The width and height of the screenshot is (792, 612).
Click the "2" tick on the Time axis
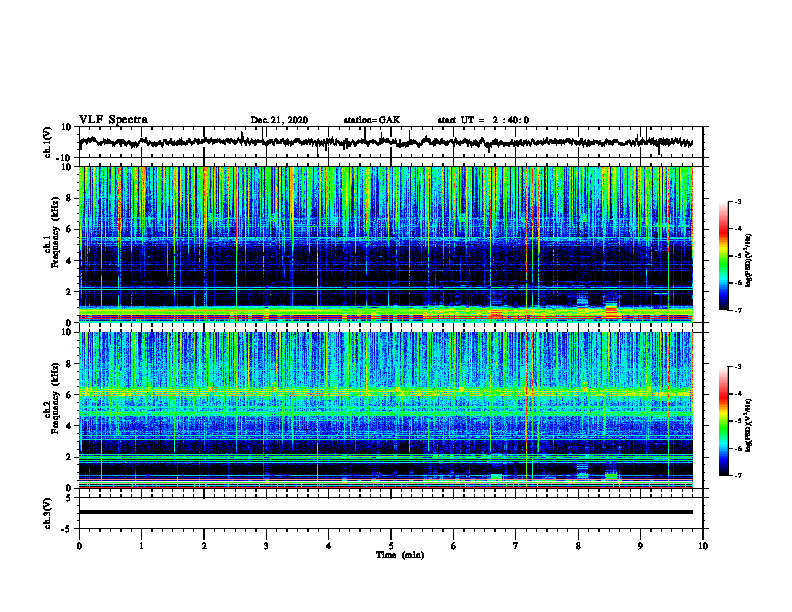point(204,546)
